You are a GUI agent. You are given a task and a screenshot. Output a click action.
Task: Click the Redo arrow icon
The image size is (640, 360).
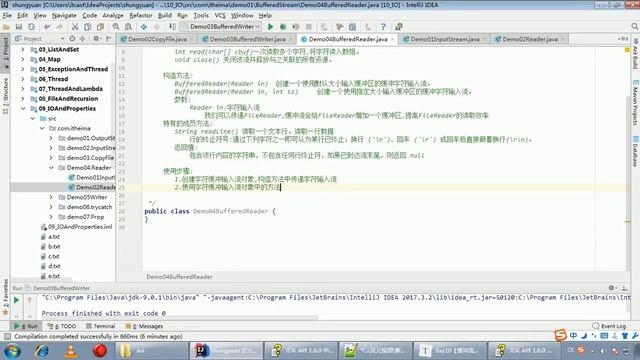(60, 27)
